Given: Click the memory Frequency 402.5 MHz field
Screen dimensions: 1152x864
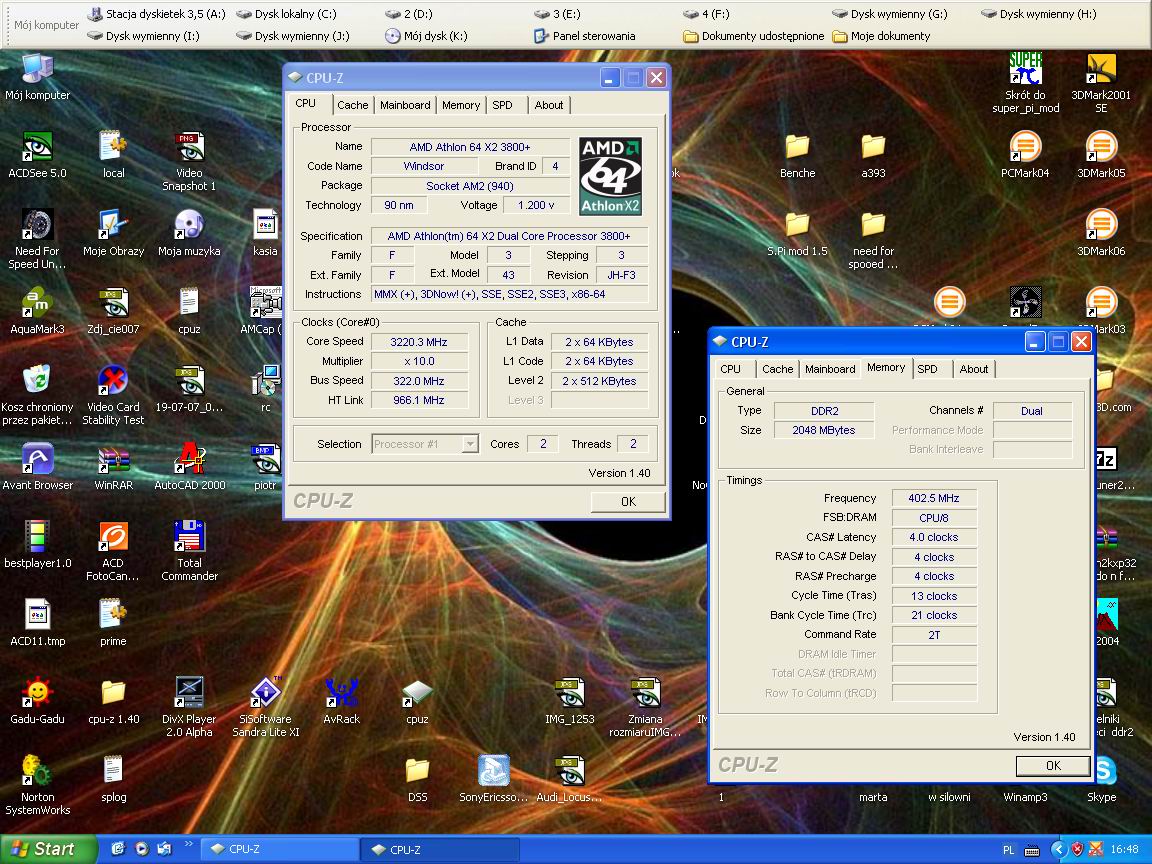Looking at the screenshot, I should 934,498.
